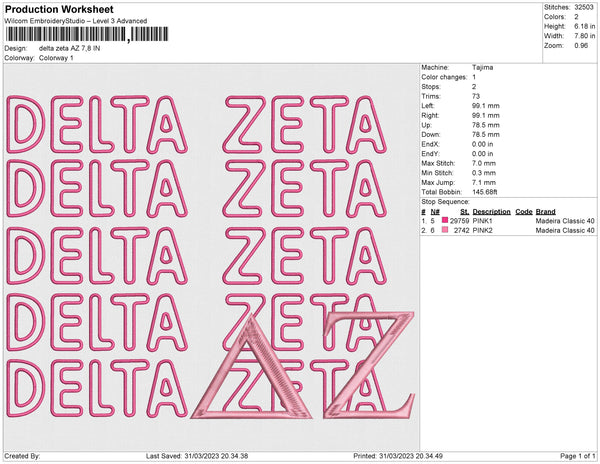Click the EndY value '0.00 in'

(x=483, y=154)
